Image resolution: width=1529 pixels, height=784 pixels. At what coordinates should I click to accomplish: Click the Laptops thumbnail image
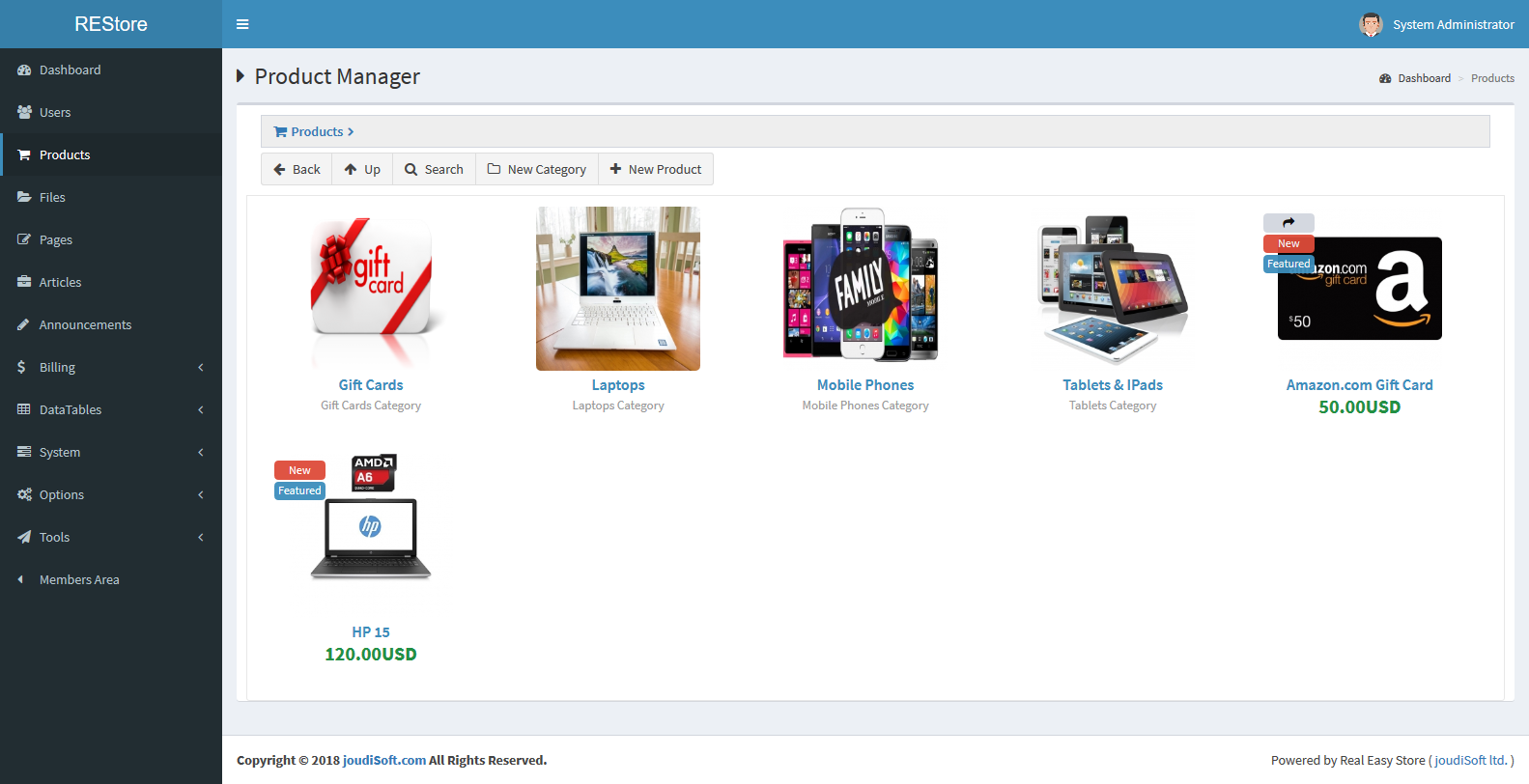[x=618, y=289]
